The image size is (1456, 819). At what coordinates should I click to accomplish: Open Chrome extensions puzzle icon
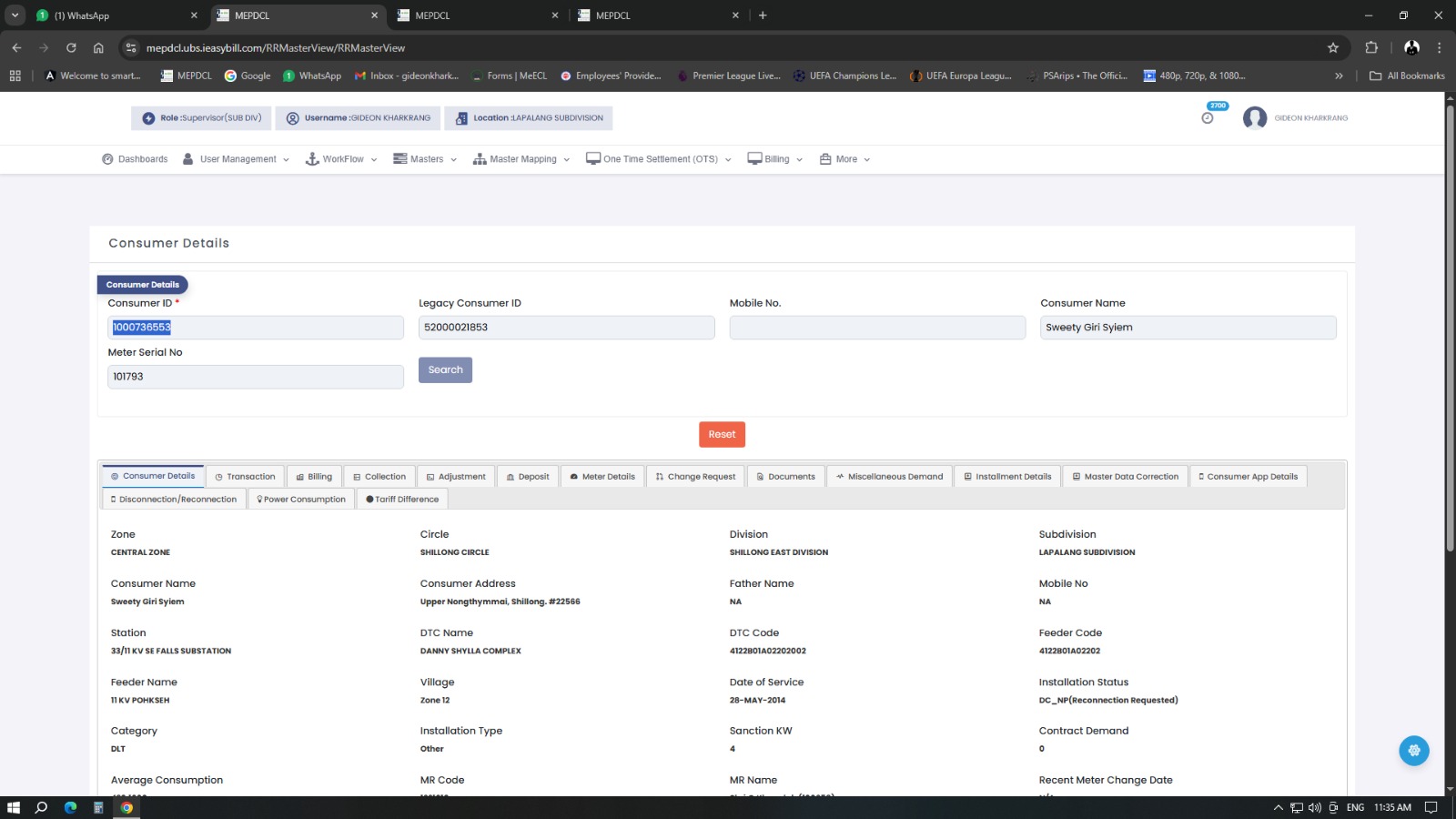click(1371, 48)
